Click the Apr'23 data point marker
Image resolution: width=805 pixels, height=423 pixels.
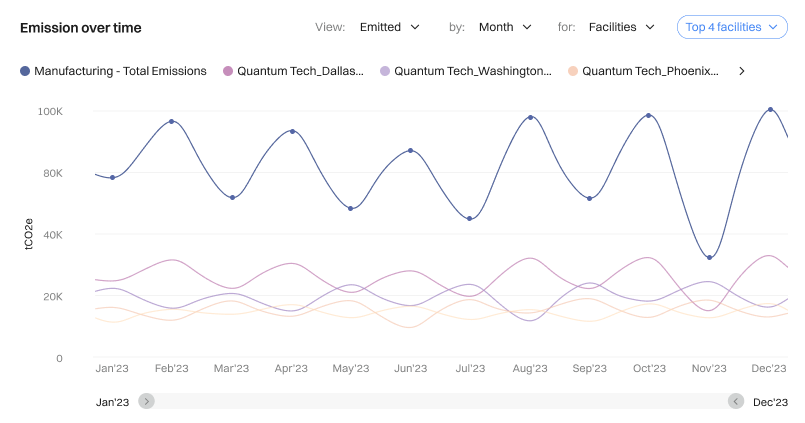[292, 132]
